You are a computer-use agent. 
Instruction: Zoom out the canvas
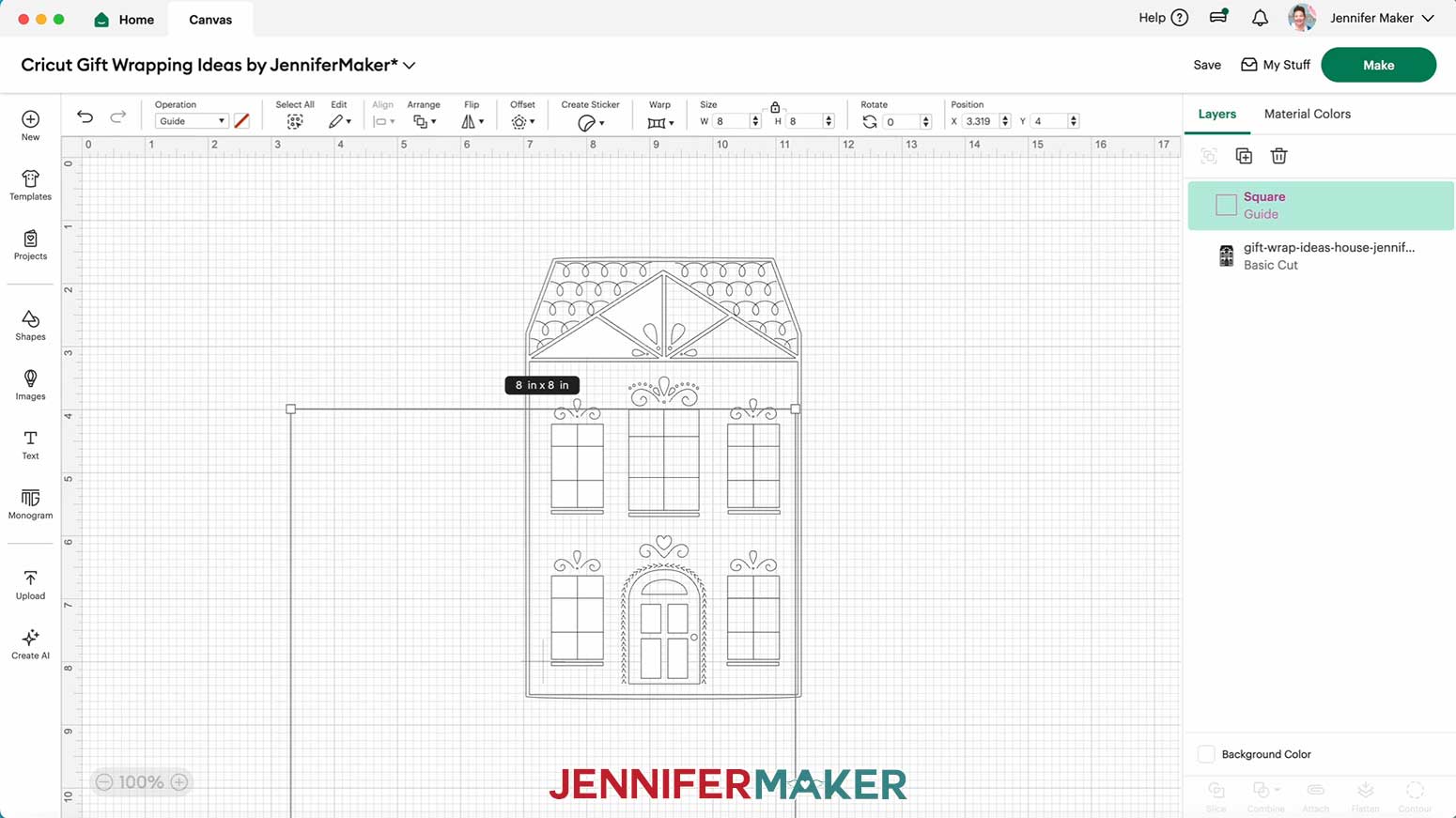pos(104,781)
